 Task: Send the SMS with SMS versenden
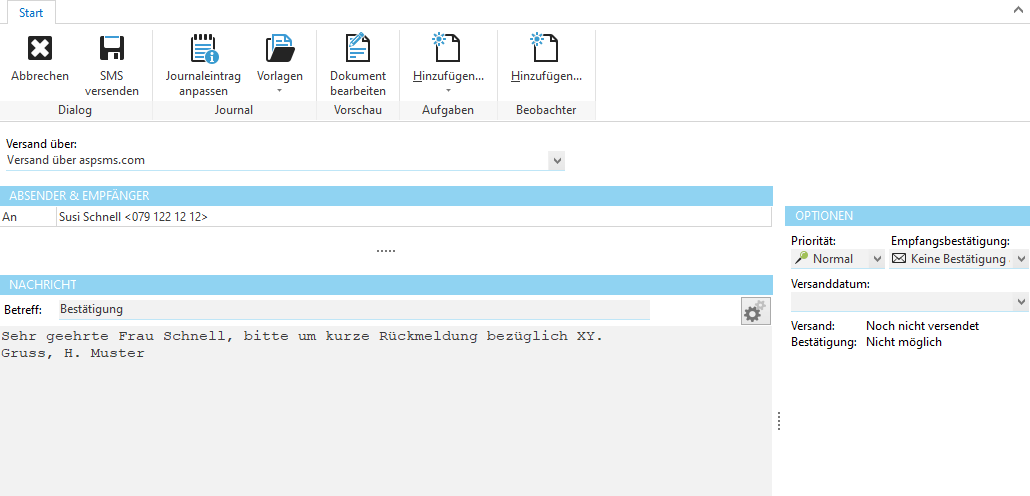[112, 66]
